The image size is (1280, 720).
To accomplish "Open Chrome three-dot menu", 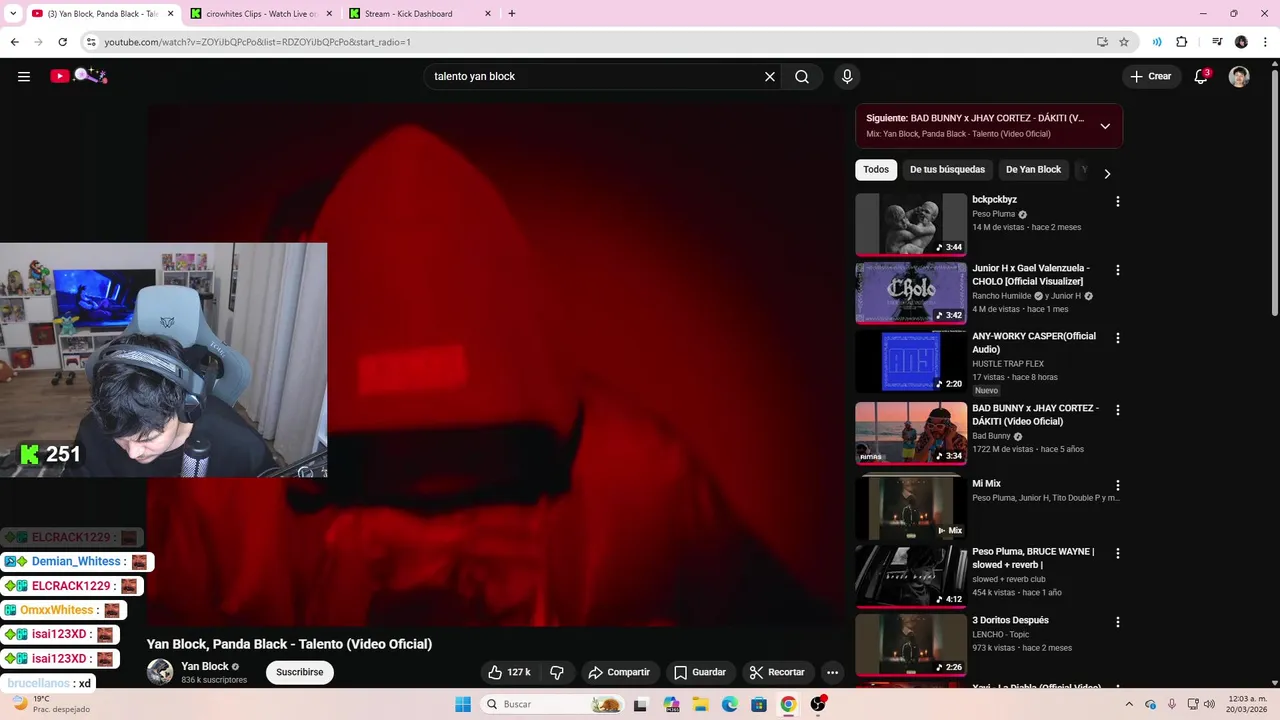I will (1265, 42).
